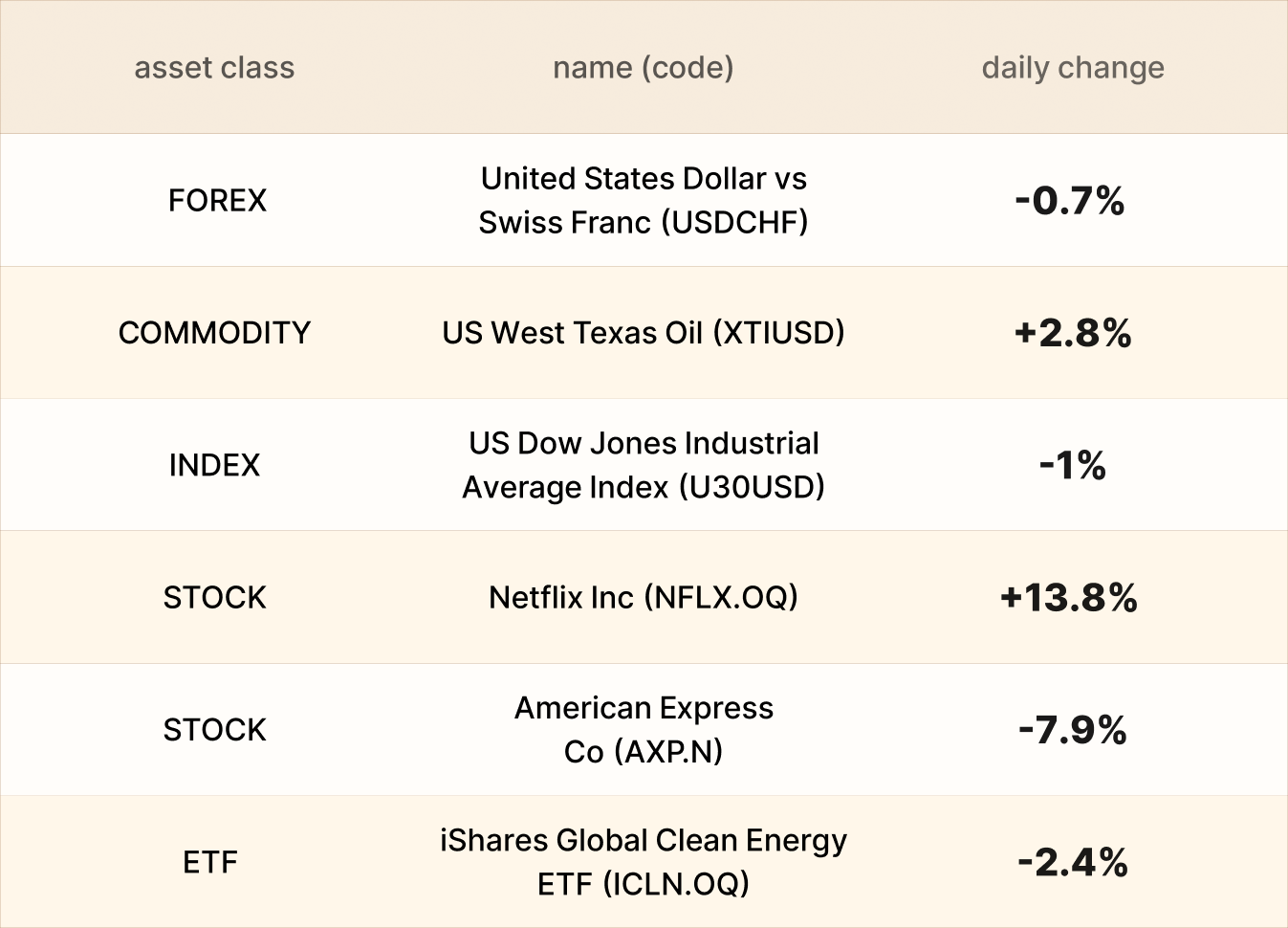The height and width of the screenshot is (928, 1288).
Task: Select the ETF asset class cell
Action: point(210,862)
